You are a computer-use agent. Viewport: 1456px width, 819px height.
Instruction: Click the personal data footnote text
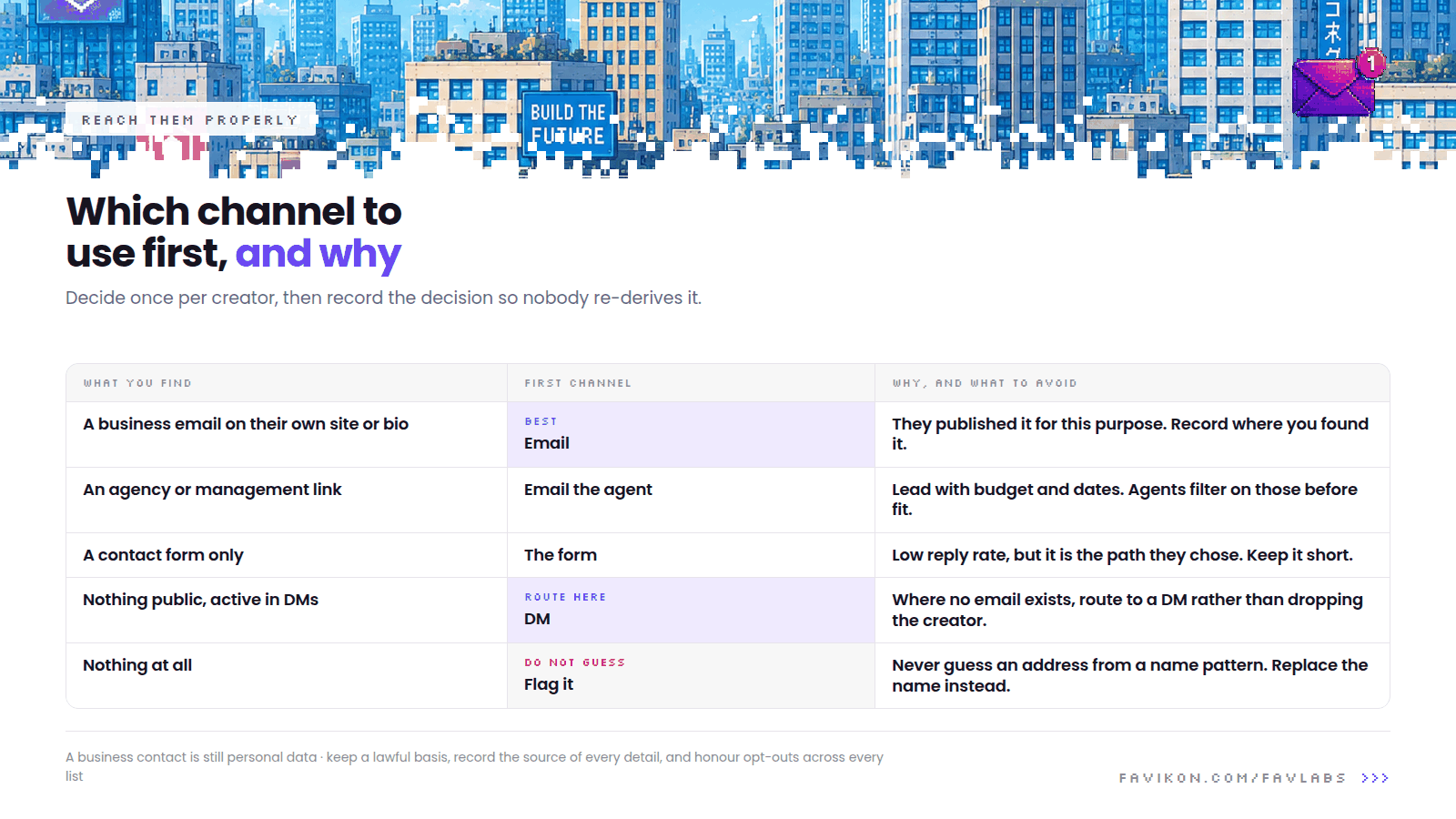tap(474, 766)
